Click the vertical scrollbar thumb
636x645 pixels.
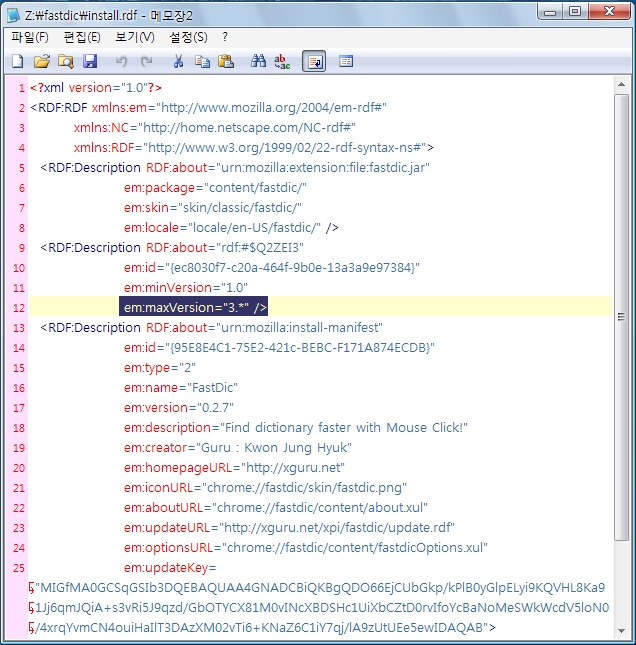click(621, 317)
